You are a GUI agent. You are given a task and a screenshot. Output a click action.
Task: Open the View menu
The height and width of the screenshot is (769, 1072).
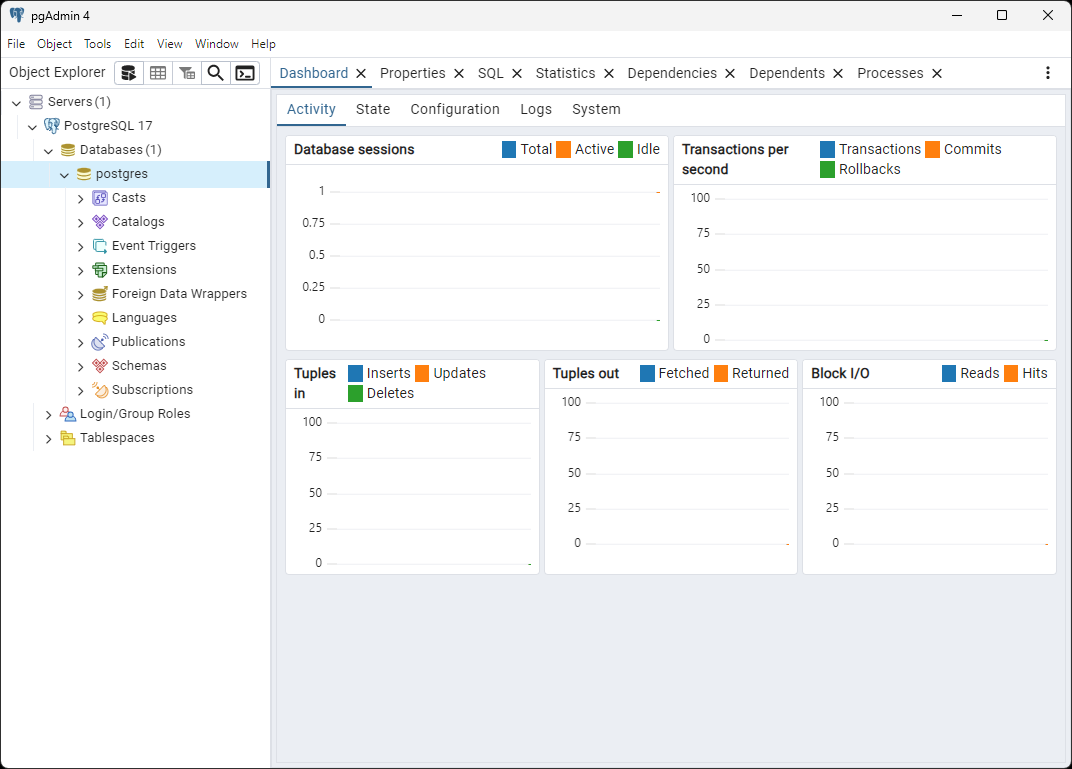170,44
